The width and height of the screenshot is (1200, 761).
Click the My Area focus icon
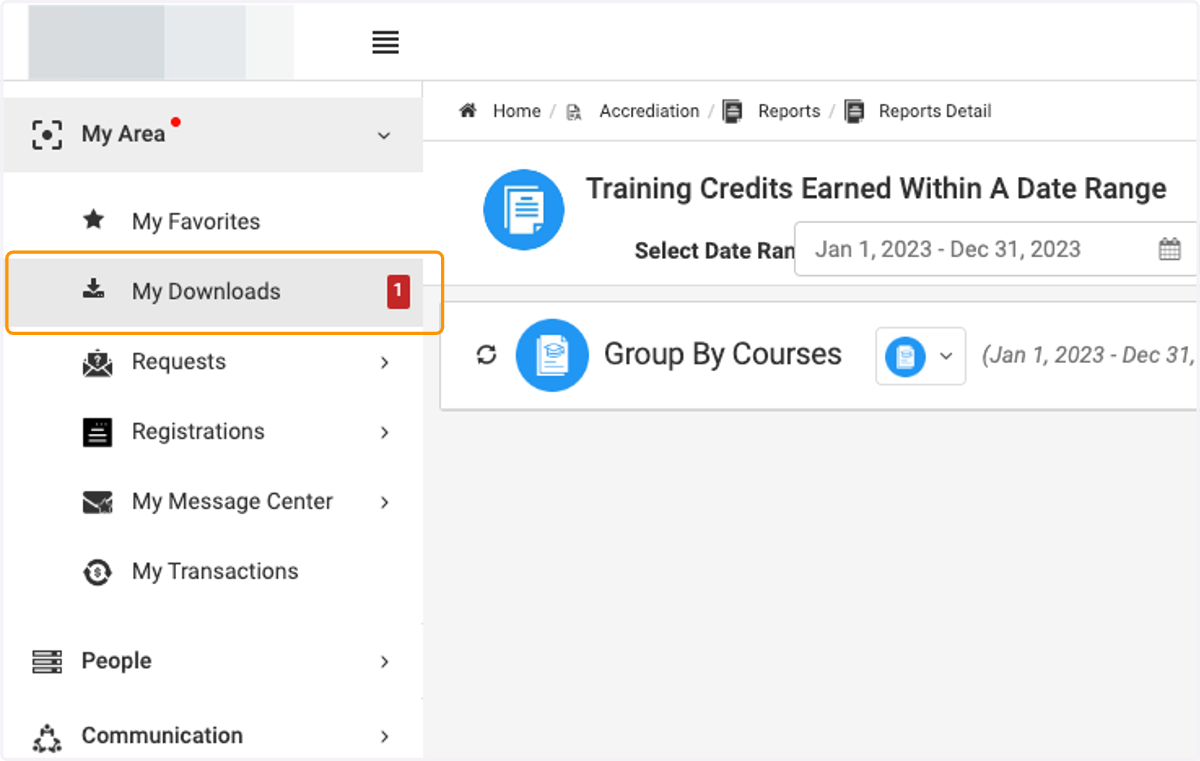point(47,135)
